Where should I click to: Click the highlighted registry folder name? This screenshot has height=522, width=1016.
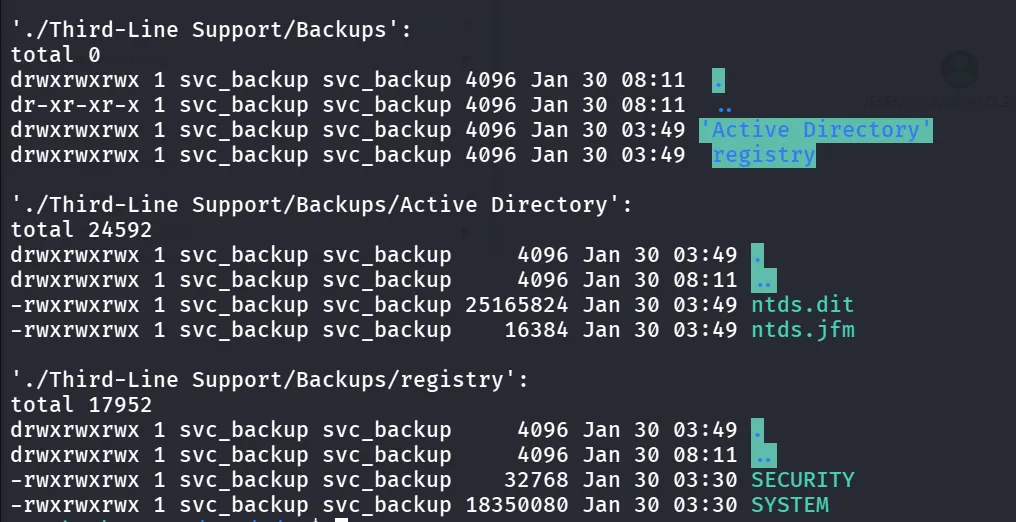(x=764, y=155)
